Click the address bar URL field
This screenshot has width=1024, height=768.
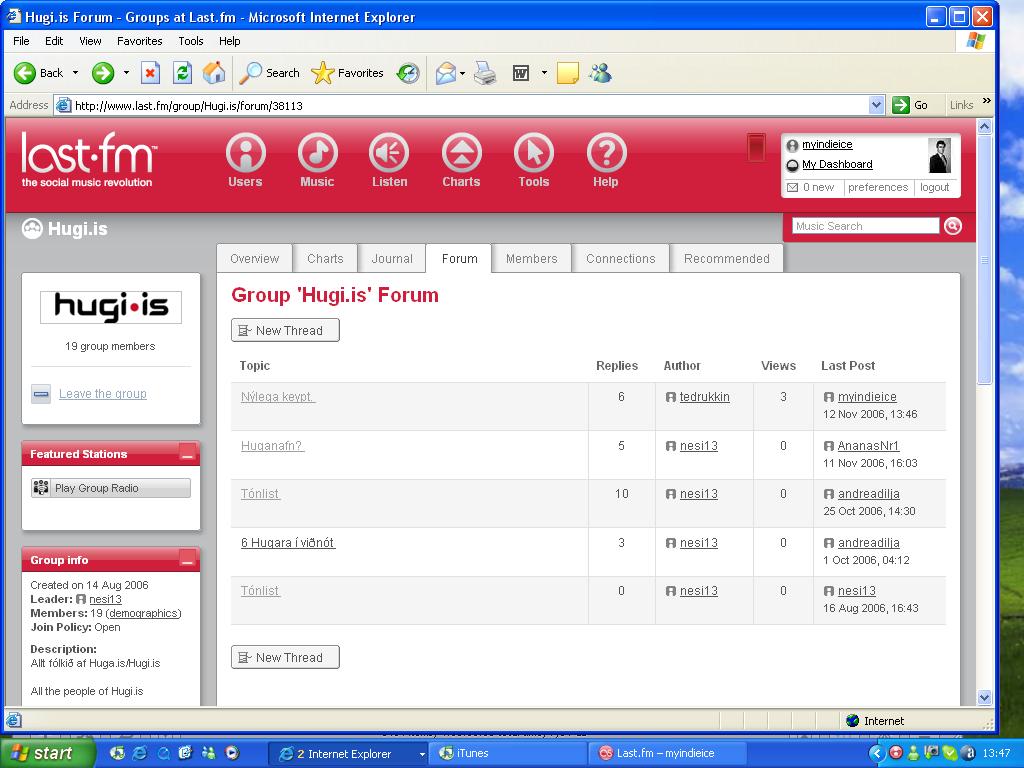[463, 105]
